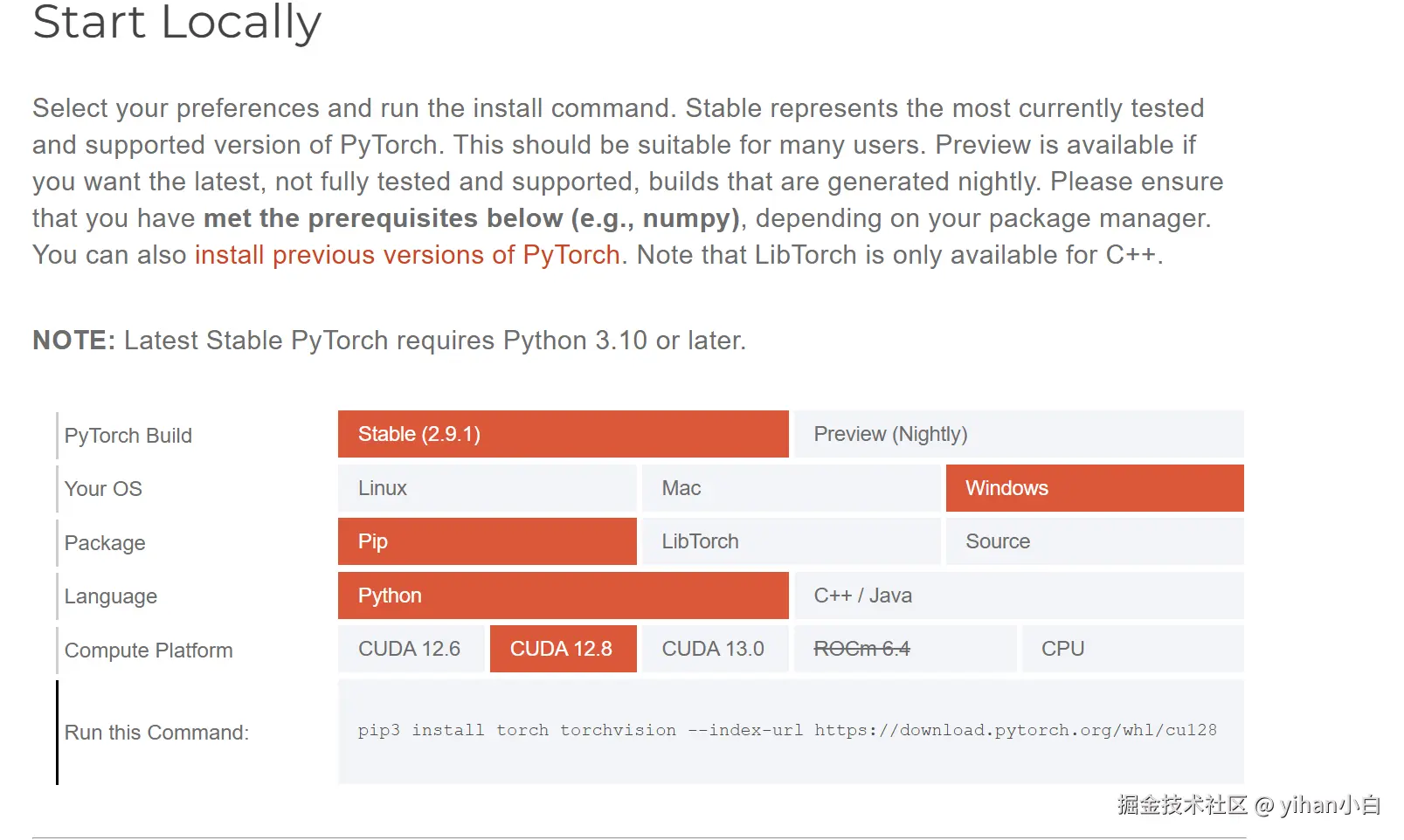This screenshot has width=1404, height=840.
Task: Switch to the Preview (Nightly) build
Action: click(1018, 434)
